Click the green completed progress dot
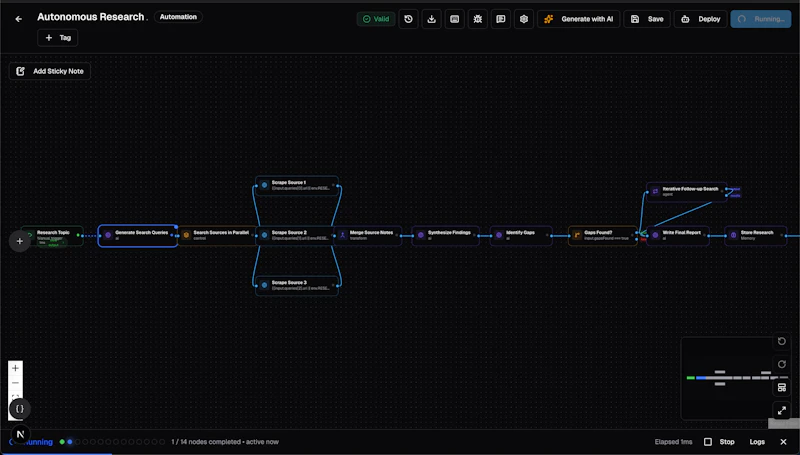 (x=62, y=442)
